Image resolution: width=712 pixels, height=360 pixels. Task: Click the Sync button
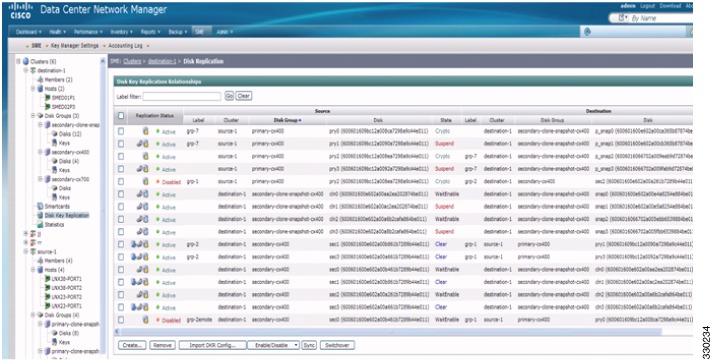[309, 345]
